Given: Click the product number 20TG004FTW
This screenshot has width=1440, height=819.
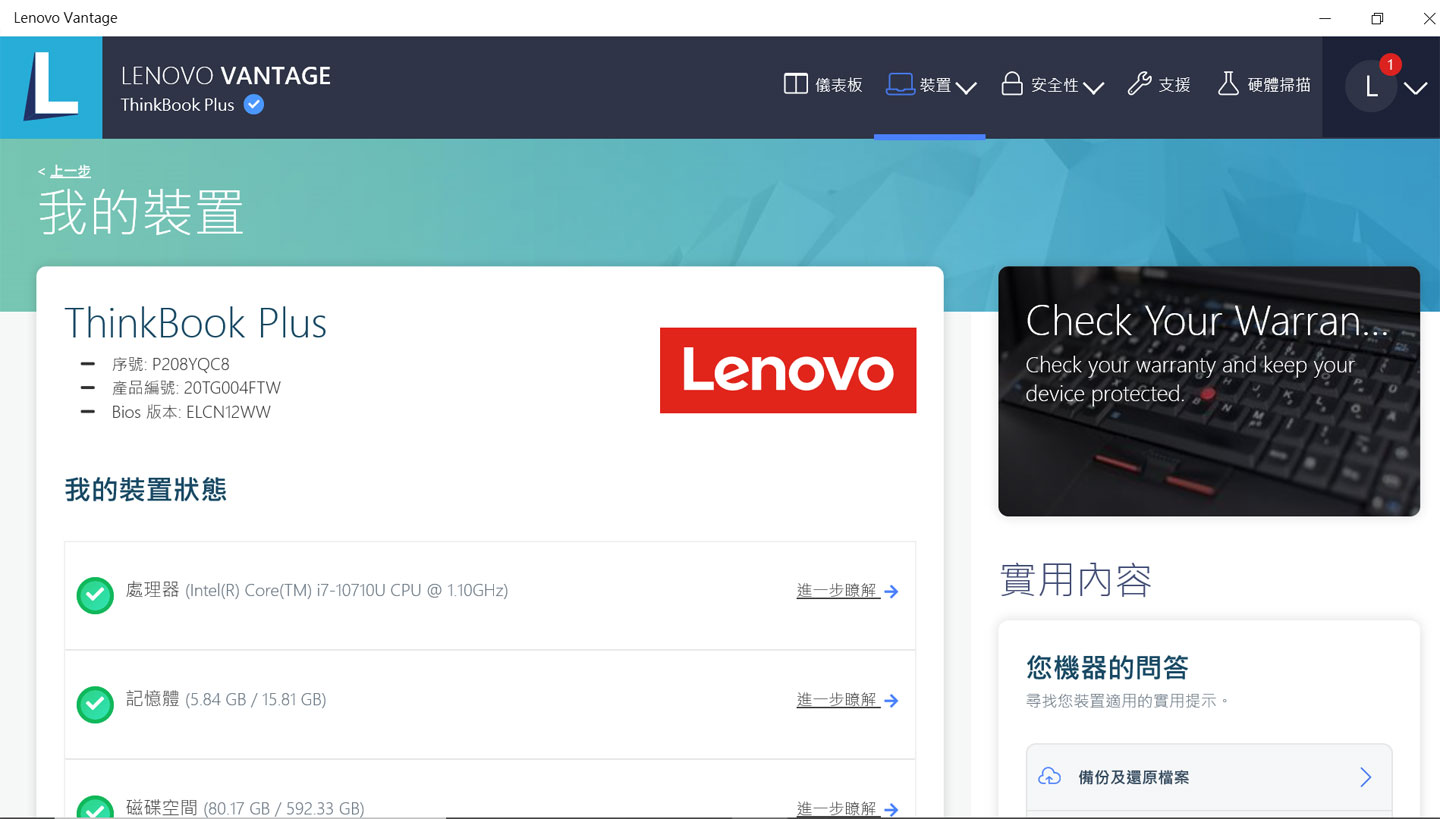Looking at the screenshot, I should click(232, 388).
